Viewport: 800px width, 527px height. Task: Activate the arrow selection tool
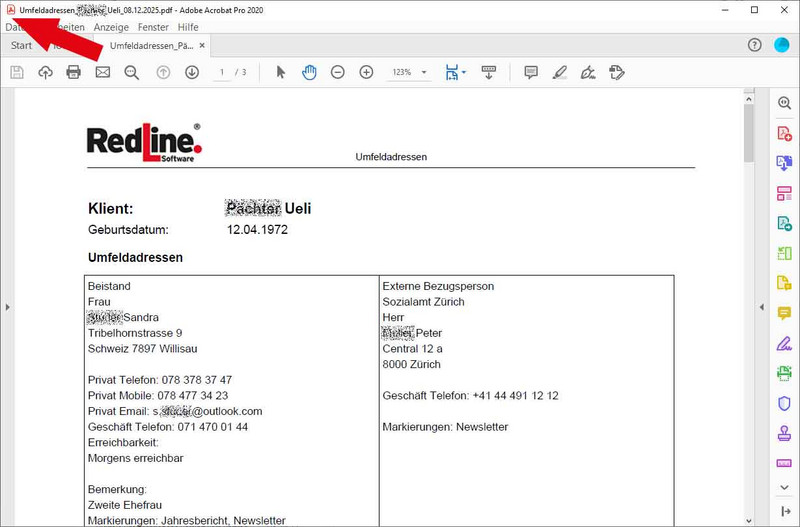[281, 72]
